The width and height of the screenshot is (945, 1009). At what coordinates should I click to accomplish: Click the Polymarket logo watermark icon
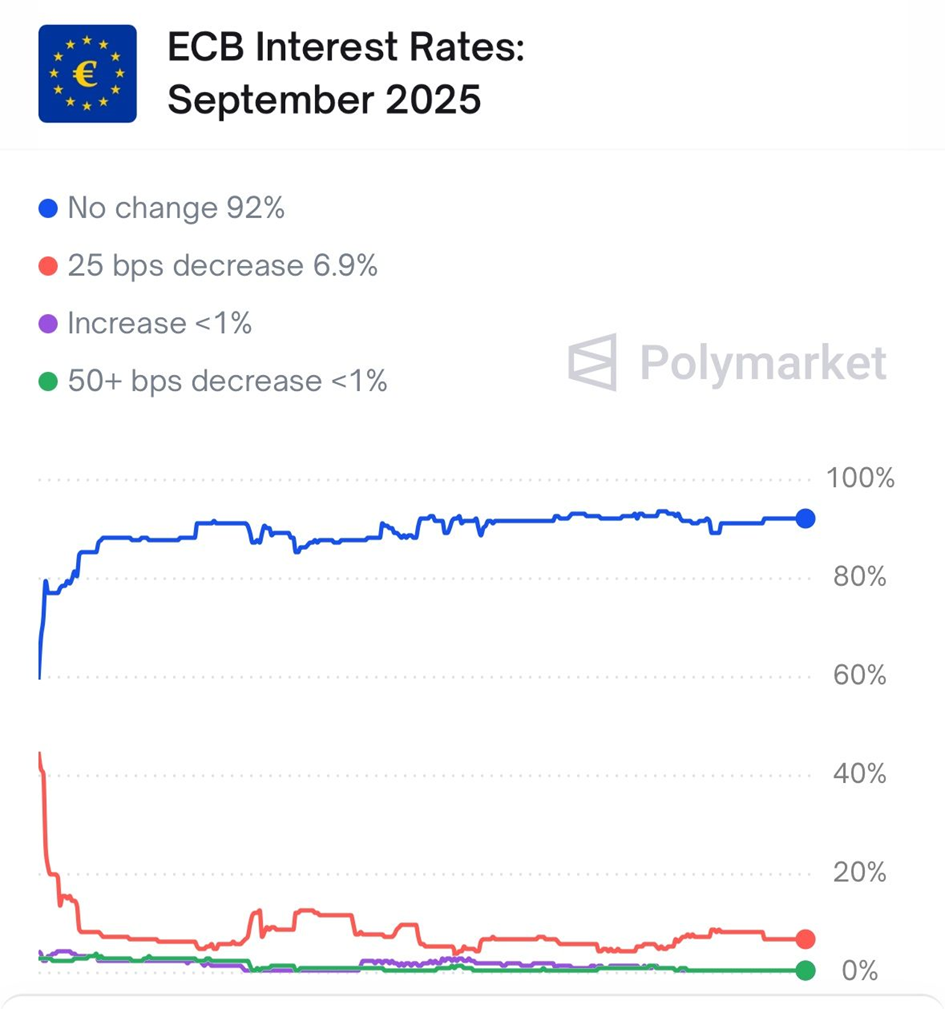tap(592, 361)
